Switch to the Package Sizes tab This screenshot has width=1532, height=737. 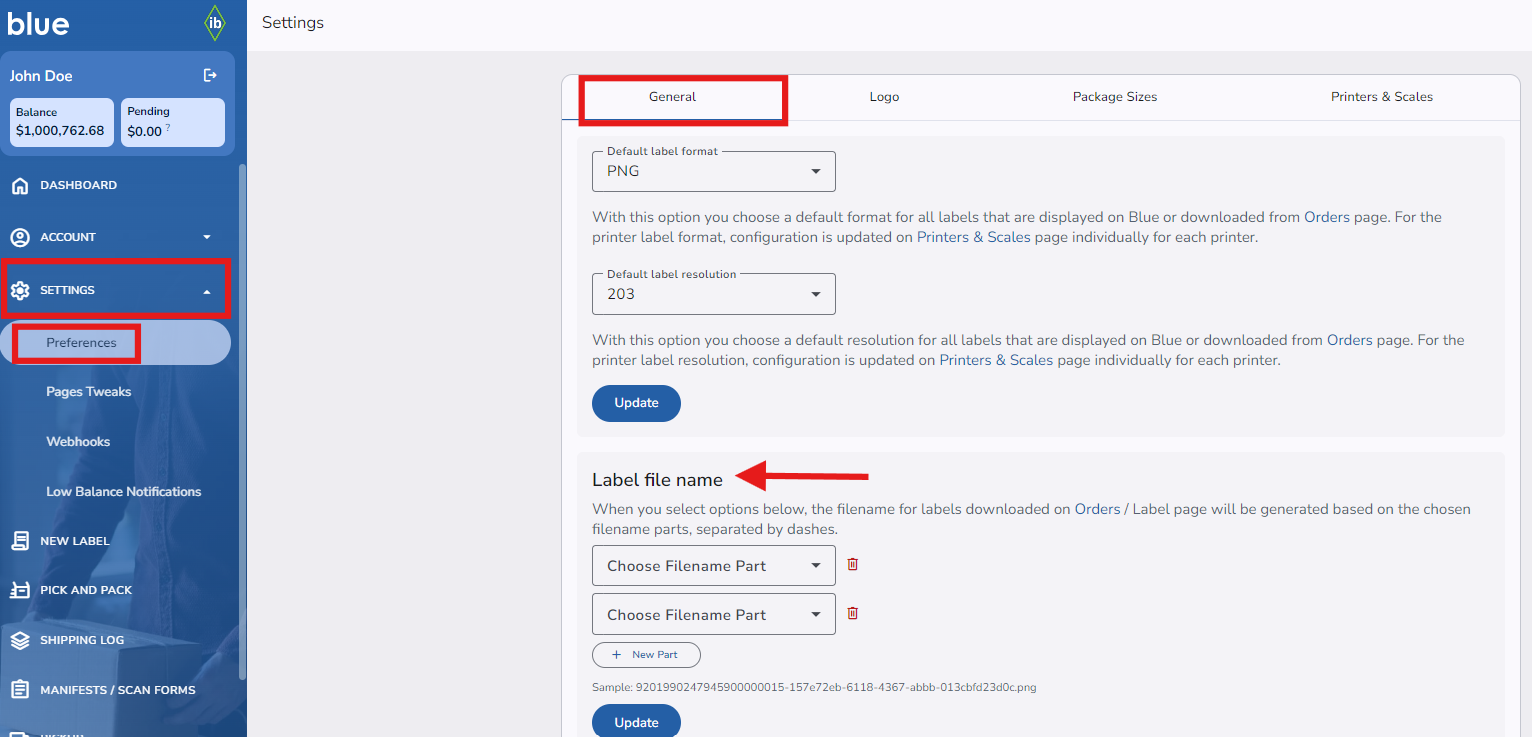tap(1115, 97)
